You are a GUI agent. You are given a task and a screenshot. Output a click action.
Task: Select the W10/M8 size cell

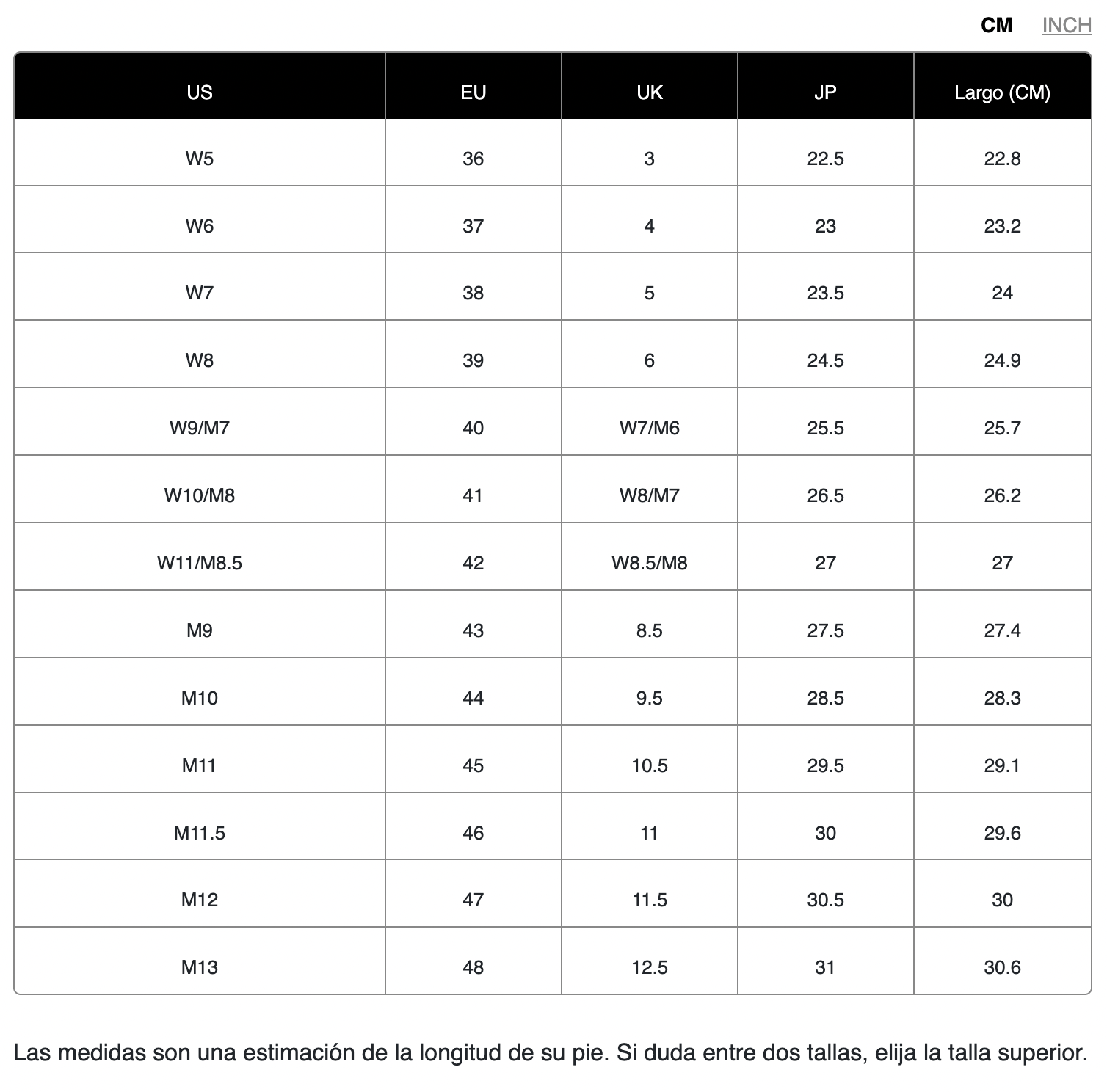click(x=200, y=495)
